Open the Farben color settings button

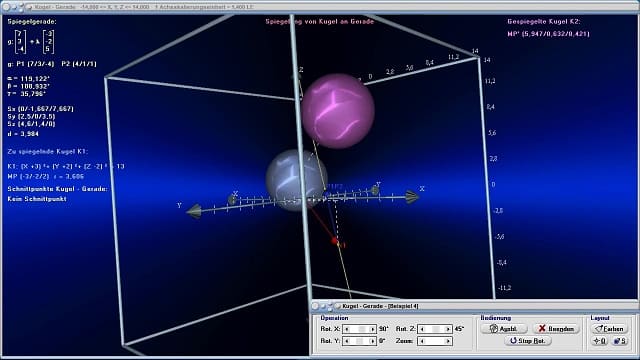coord(609,329)
